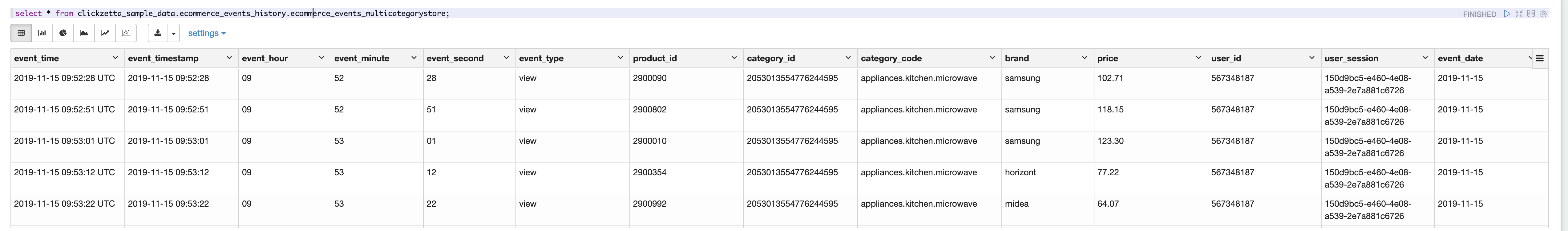
Task: Select the first row product_id cell 2900090
Action: pos(649,78)
